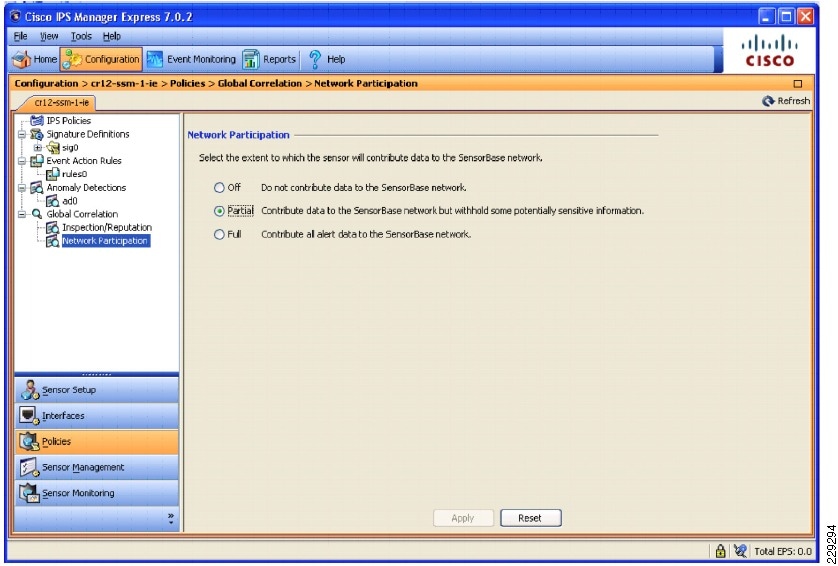838x566 pixels.
Task: Click Global Correlation in breadcrumb path
Action: coord(260,83)
